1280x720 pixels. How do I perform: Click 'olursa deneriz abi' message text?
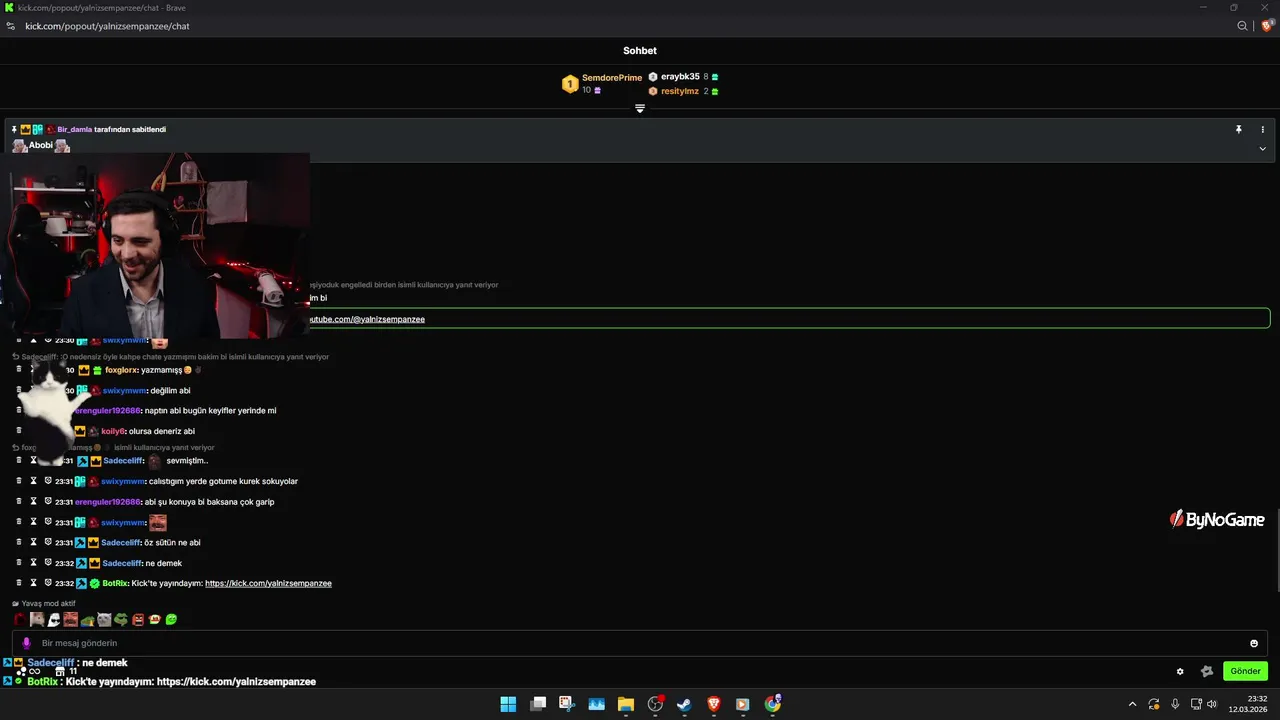(162, 431)
